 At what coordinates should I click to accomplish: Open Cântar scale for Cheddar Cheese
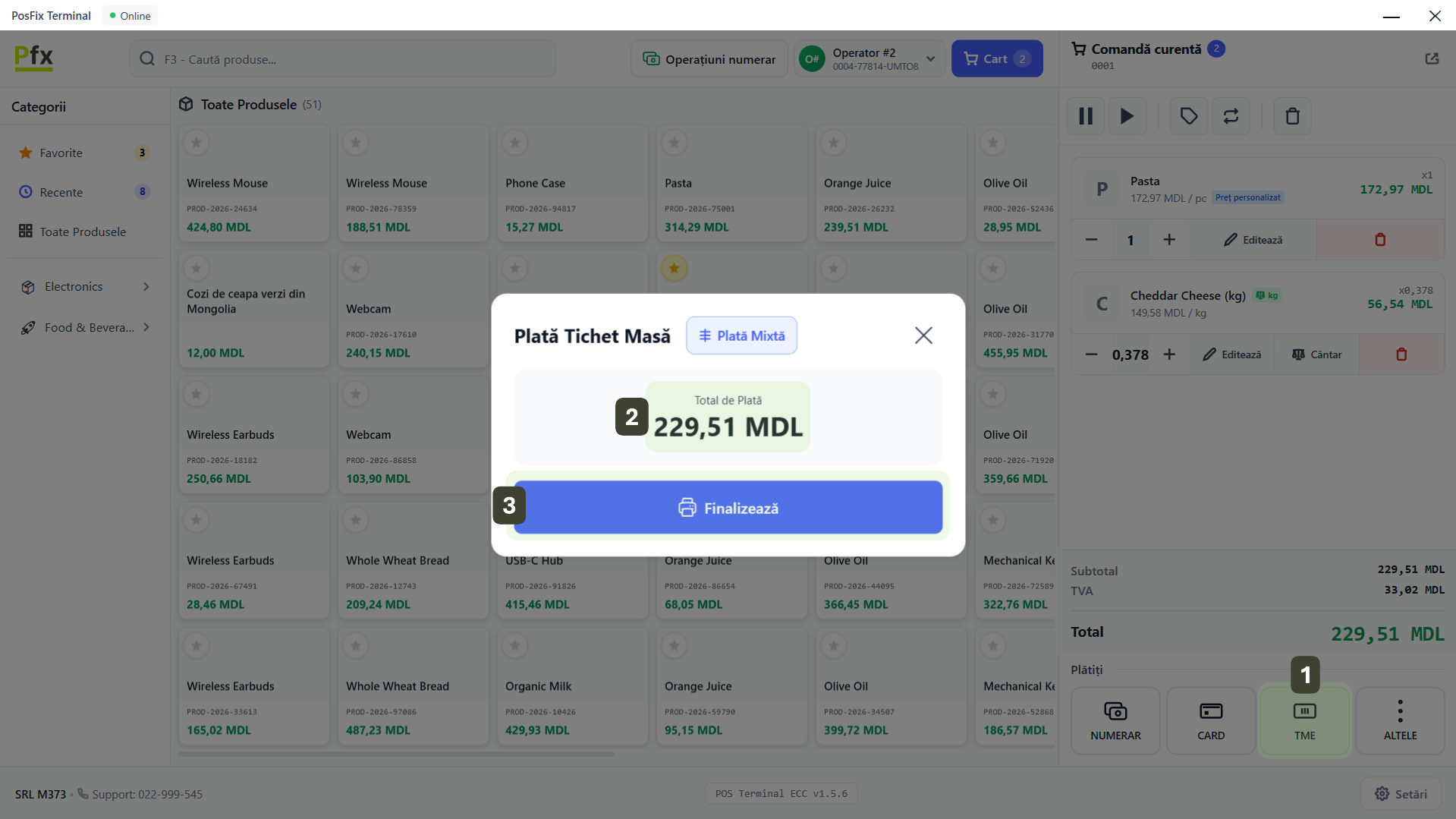pos(1317,354)
